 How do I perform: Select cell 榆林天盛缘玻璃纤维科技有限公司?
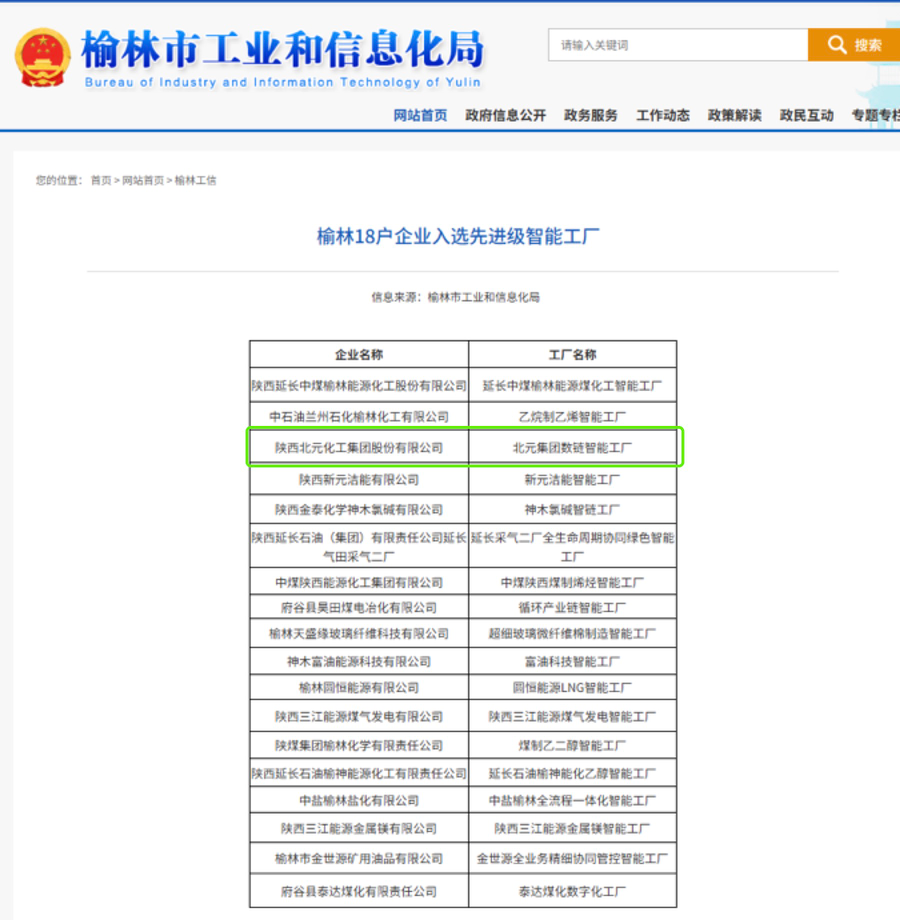tap(359, 634)
